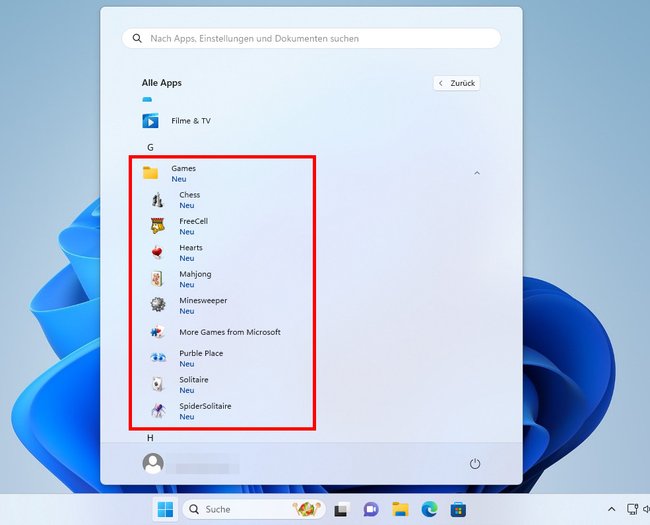Click the Solitaire label text
Image resolution: width=650 pixels, height=525 pixels.
point(194,379)
